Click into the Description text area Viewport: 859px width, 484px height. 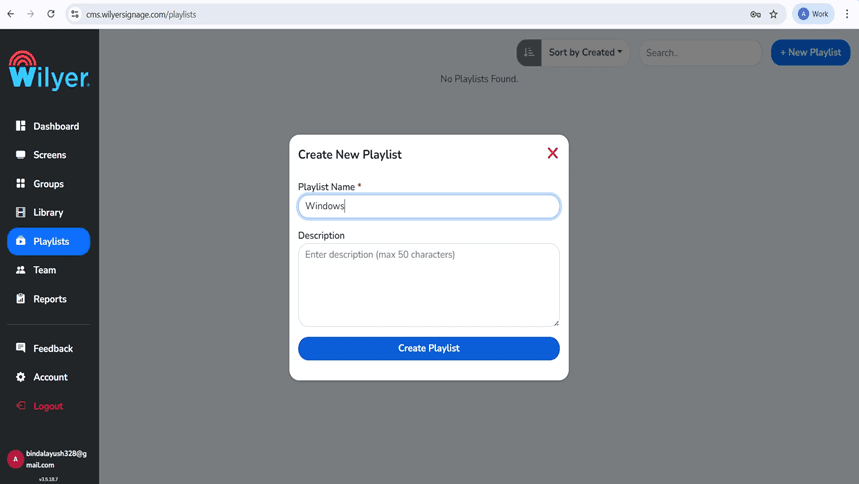[428, 285]
